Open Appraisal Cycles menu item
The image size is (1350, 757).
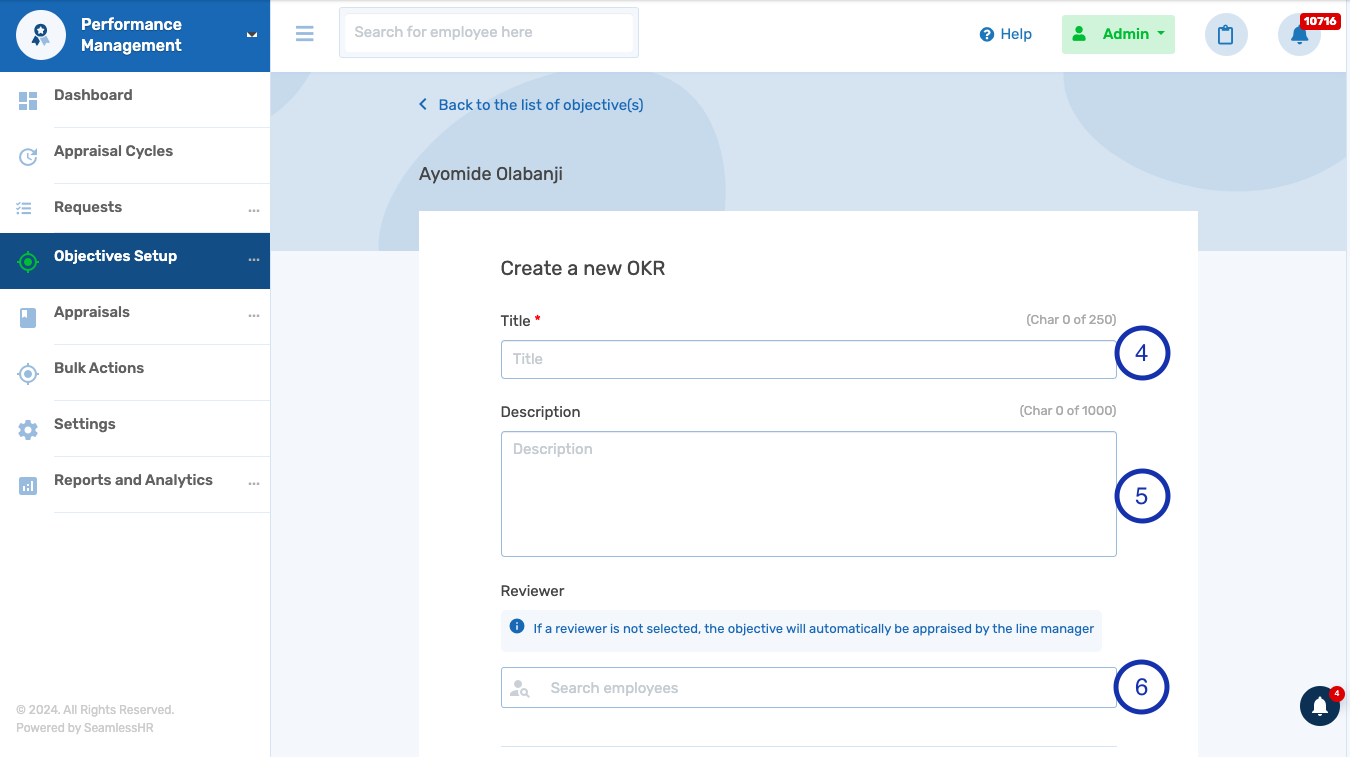pyautogui.click(x=113, y=151)
